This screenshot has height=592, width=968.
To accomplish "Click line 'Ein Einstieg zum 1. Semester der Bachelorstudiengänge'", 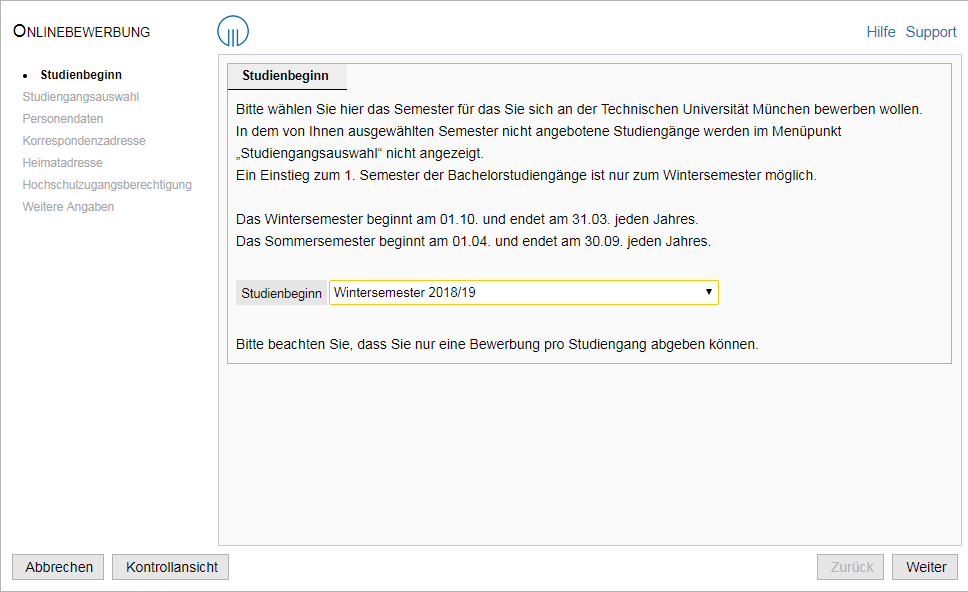I will [x=412, y=175].
